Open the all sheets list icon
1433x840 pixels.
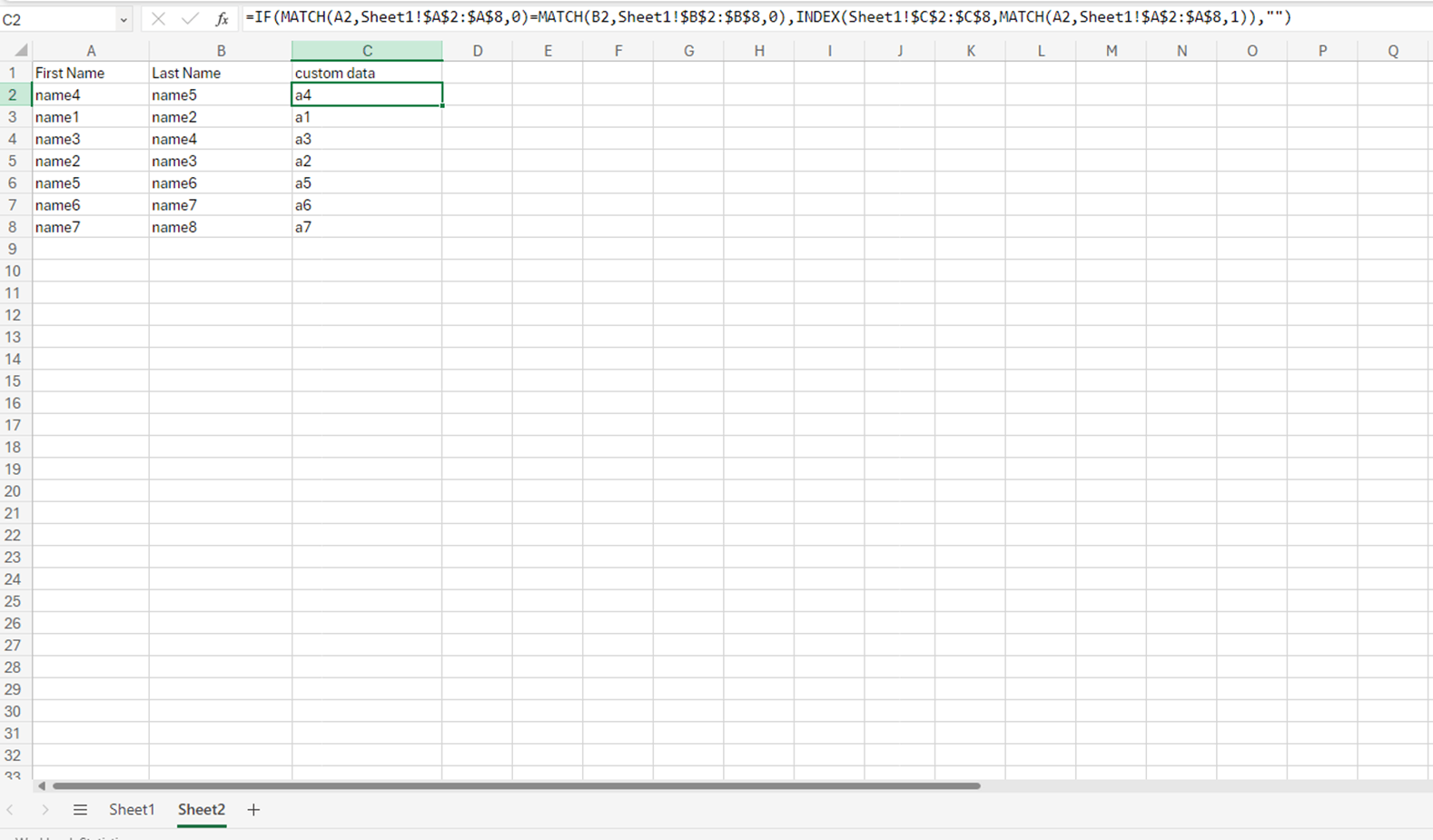[x=80, y=809]
